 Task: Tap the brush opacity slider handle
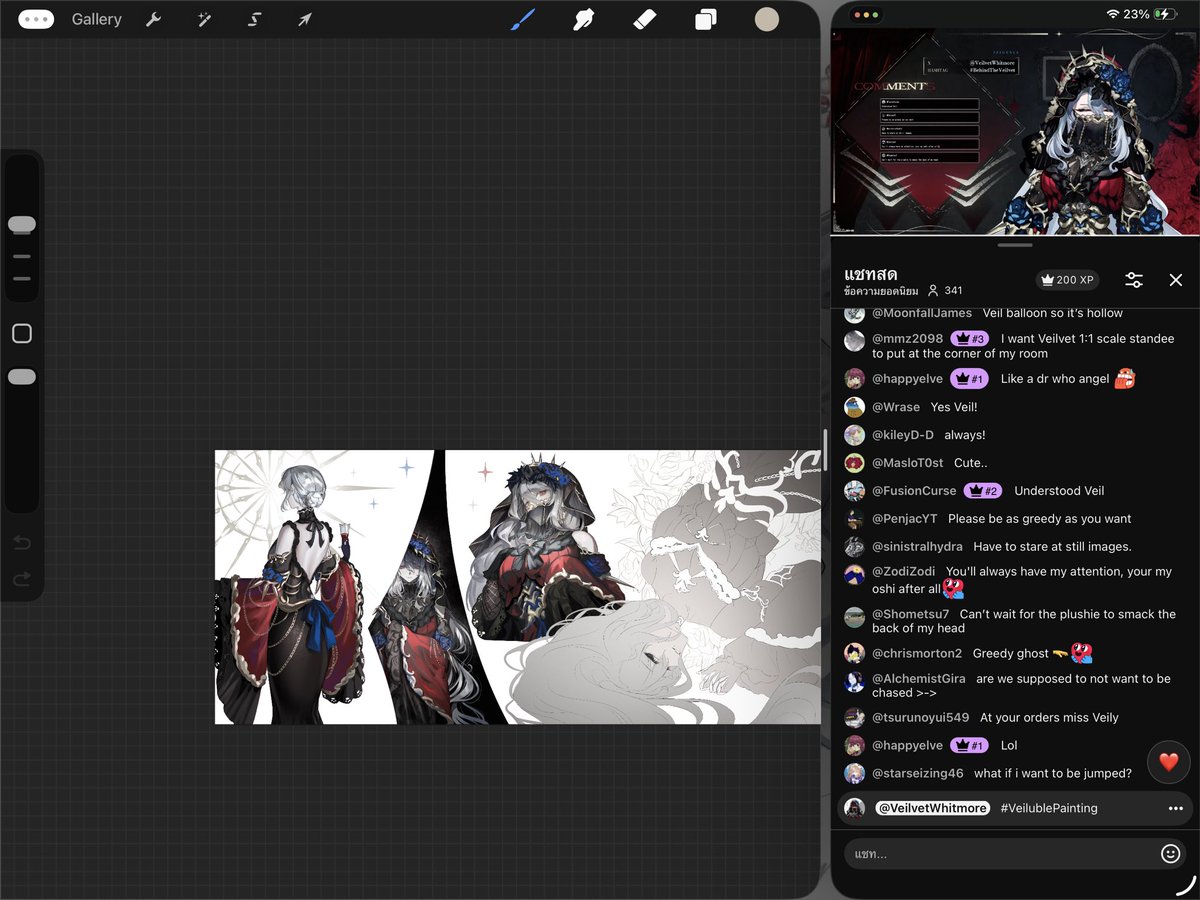[22, 377]
